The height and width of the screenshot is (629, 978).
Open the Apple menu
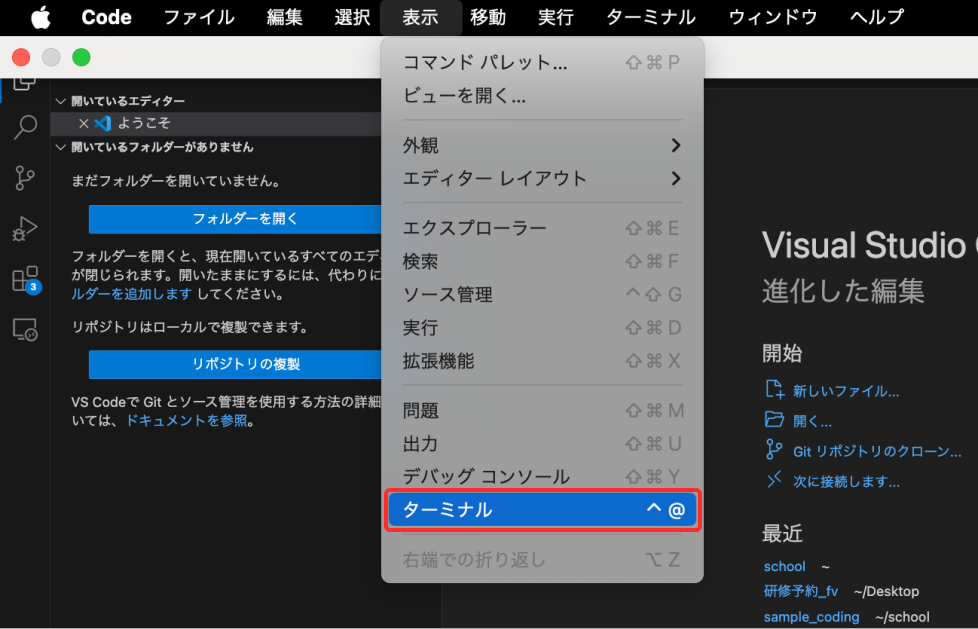[41, 17]
